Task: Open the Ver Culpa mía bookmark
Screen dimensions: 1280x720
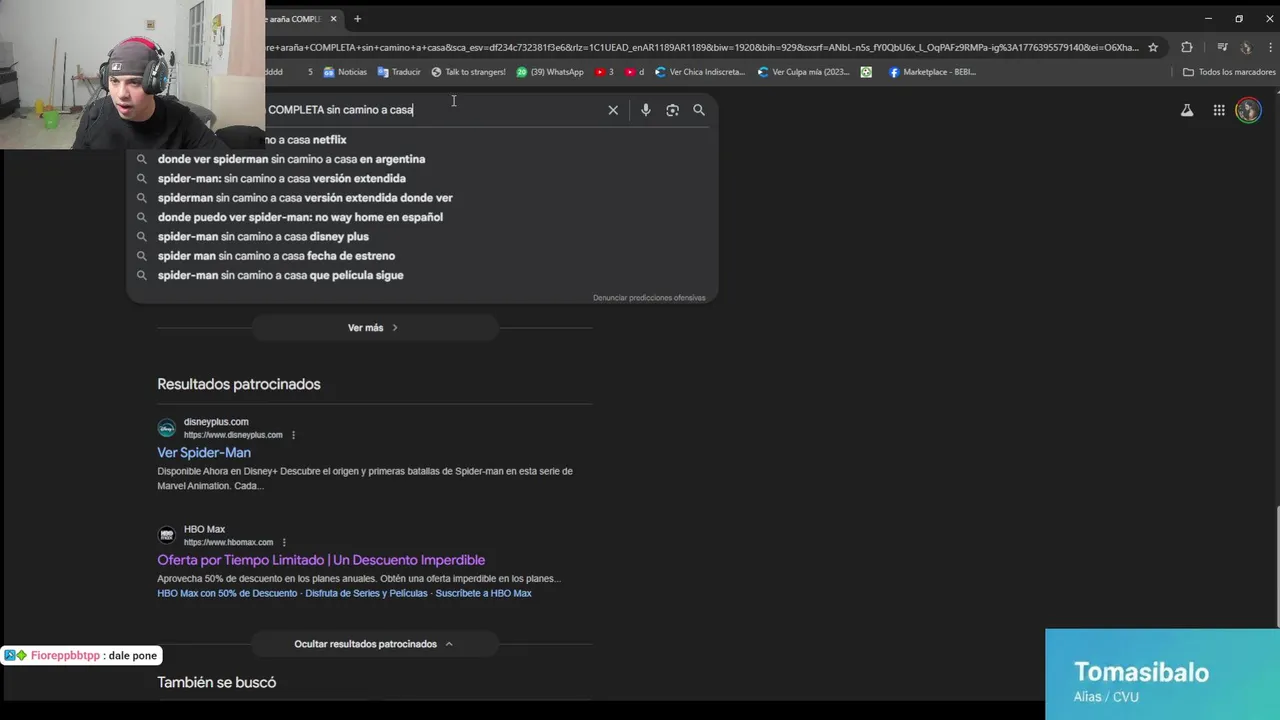Action: pyautogui.click(x=803, y=72)
